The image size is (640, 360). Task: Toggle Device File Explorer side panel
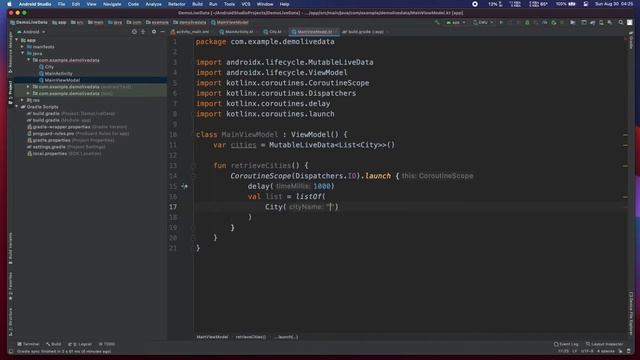631,313
